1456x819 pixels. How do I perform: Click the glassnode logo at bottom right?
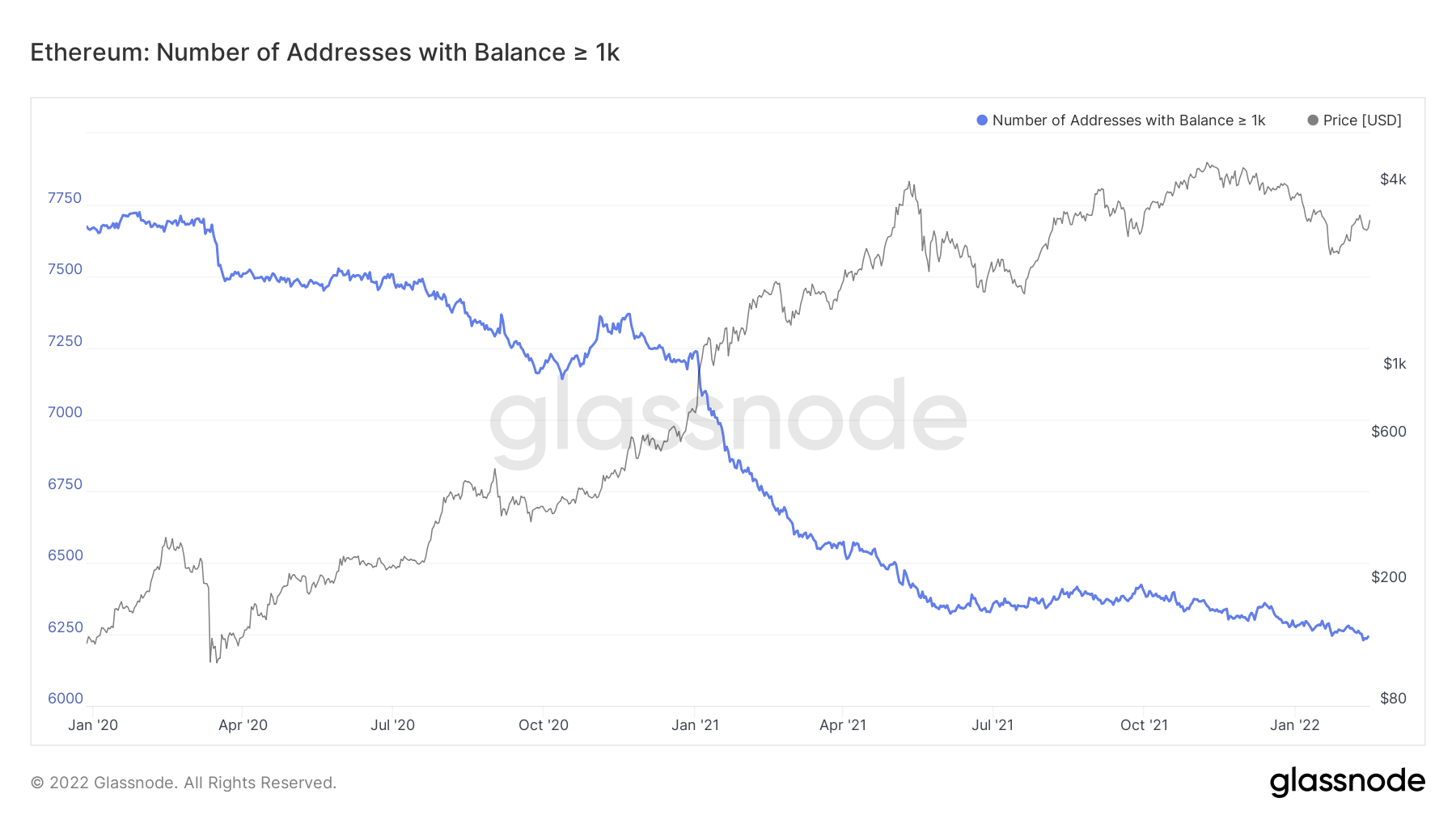(x=1347, y=782)
